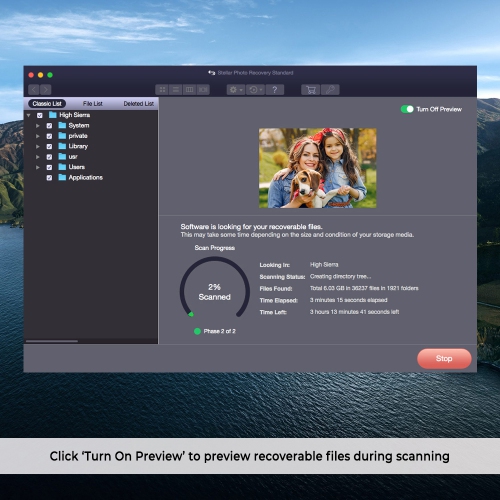Select the Applications folder label

click(86, 177)
